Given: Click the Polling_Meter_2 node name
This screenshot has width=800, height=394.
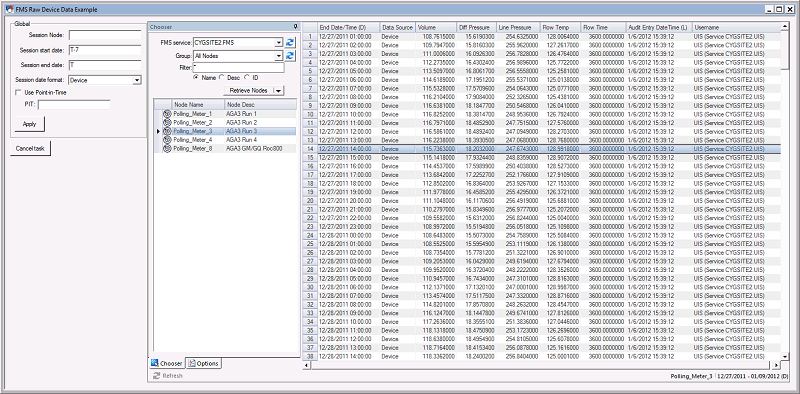Looking at the screenshot, I should pyautogui.click(x=192, y=122).
